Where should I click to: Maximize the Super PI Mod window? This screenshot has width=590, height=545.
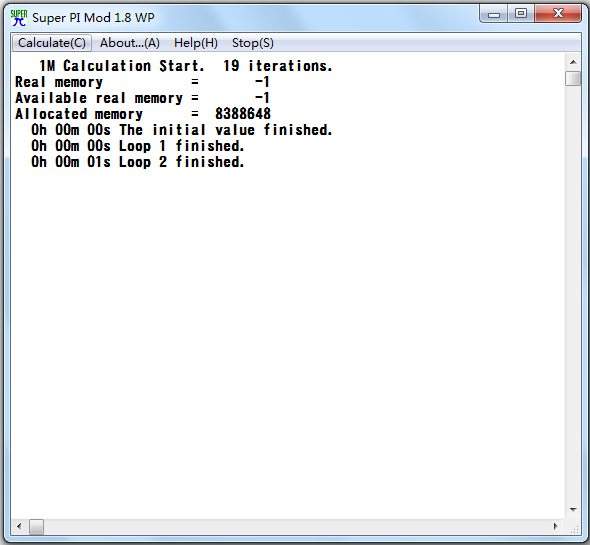coord(521,14)
